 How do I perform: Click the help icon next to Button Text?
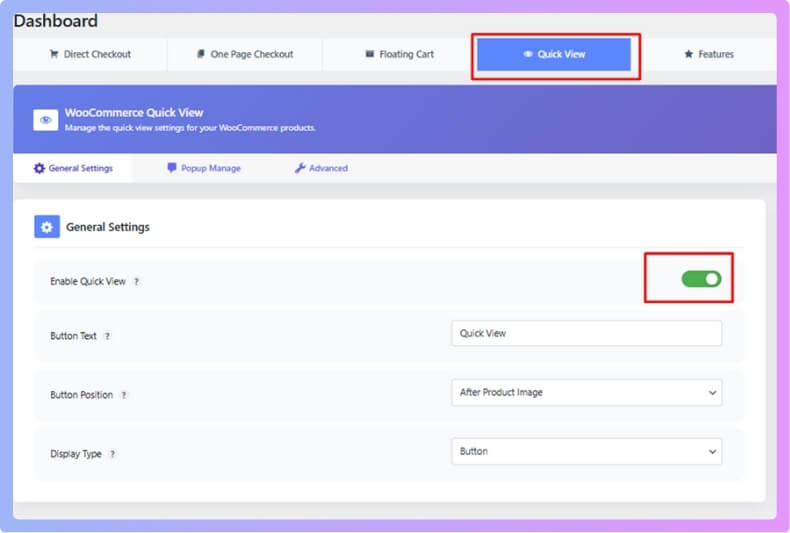108,336
